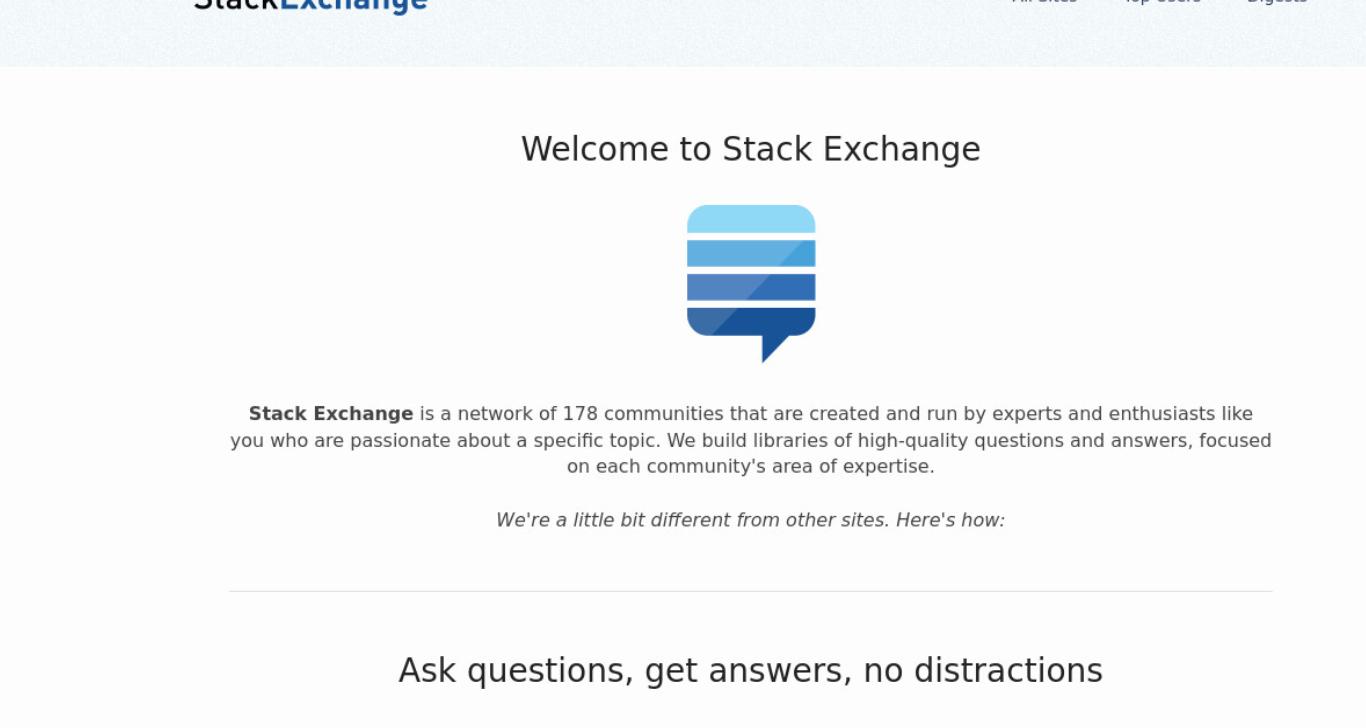Click the third blue stripe of the logo
Screen dimensions: 1366x728
(751, 287)
